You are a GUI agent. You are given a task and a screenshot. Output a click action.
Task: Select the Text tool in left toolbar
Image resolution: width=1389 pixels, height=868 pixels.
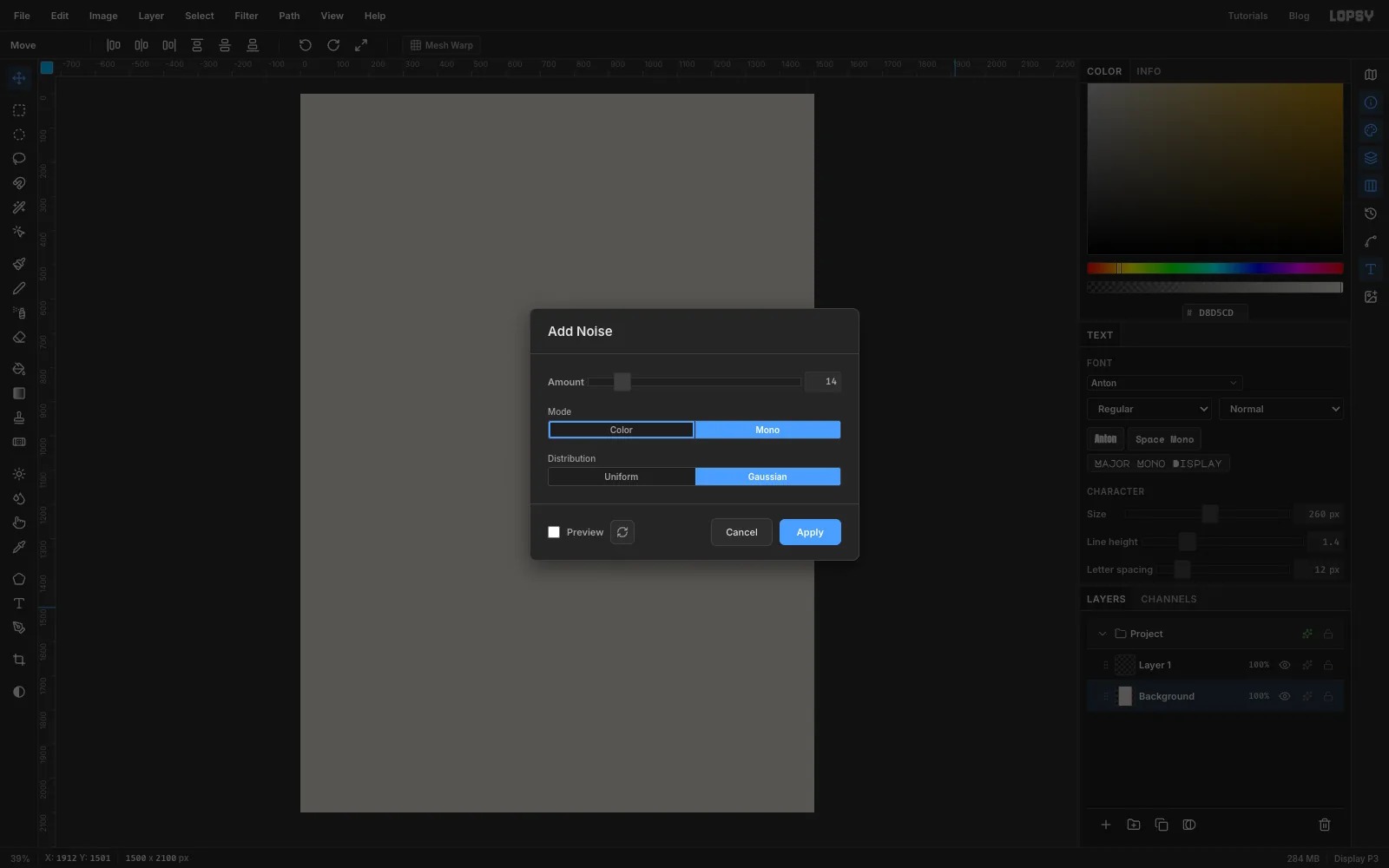tap(19, 603)
